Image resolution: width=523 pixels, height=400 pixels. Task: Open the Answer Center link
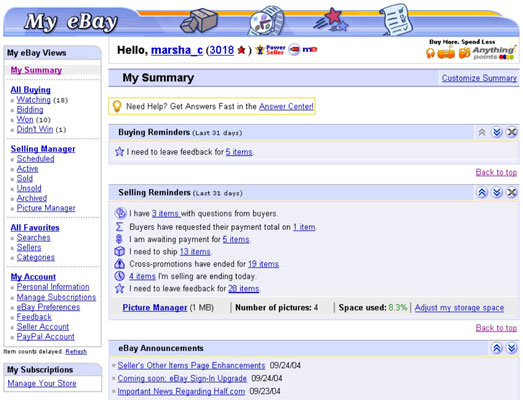click(286, 106)
